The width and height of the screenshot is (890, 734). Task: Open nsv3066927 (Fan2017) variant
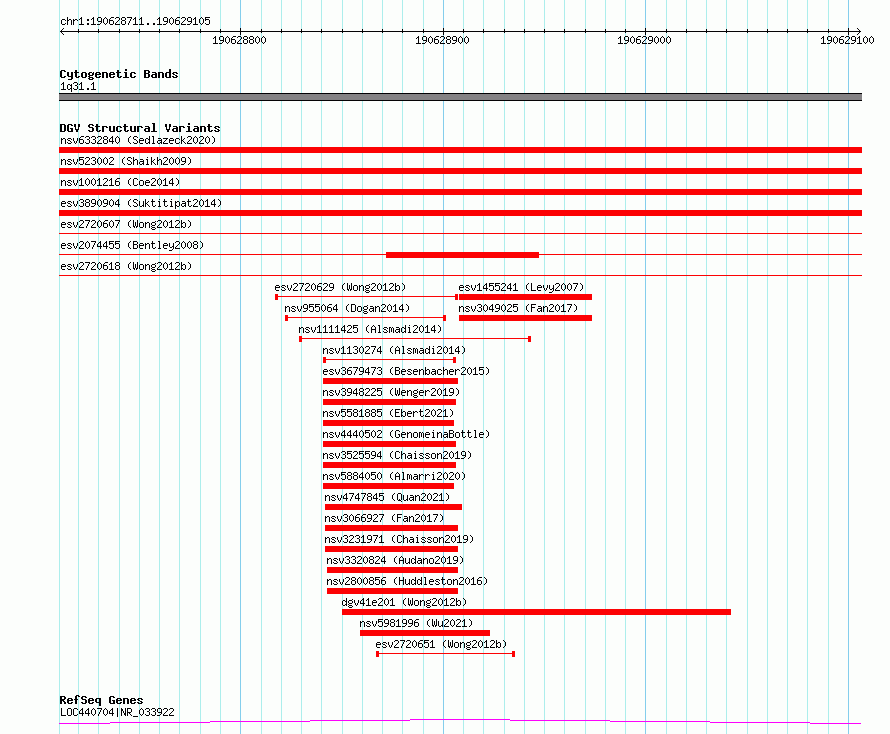click(x=384, y=518)
